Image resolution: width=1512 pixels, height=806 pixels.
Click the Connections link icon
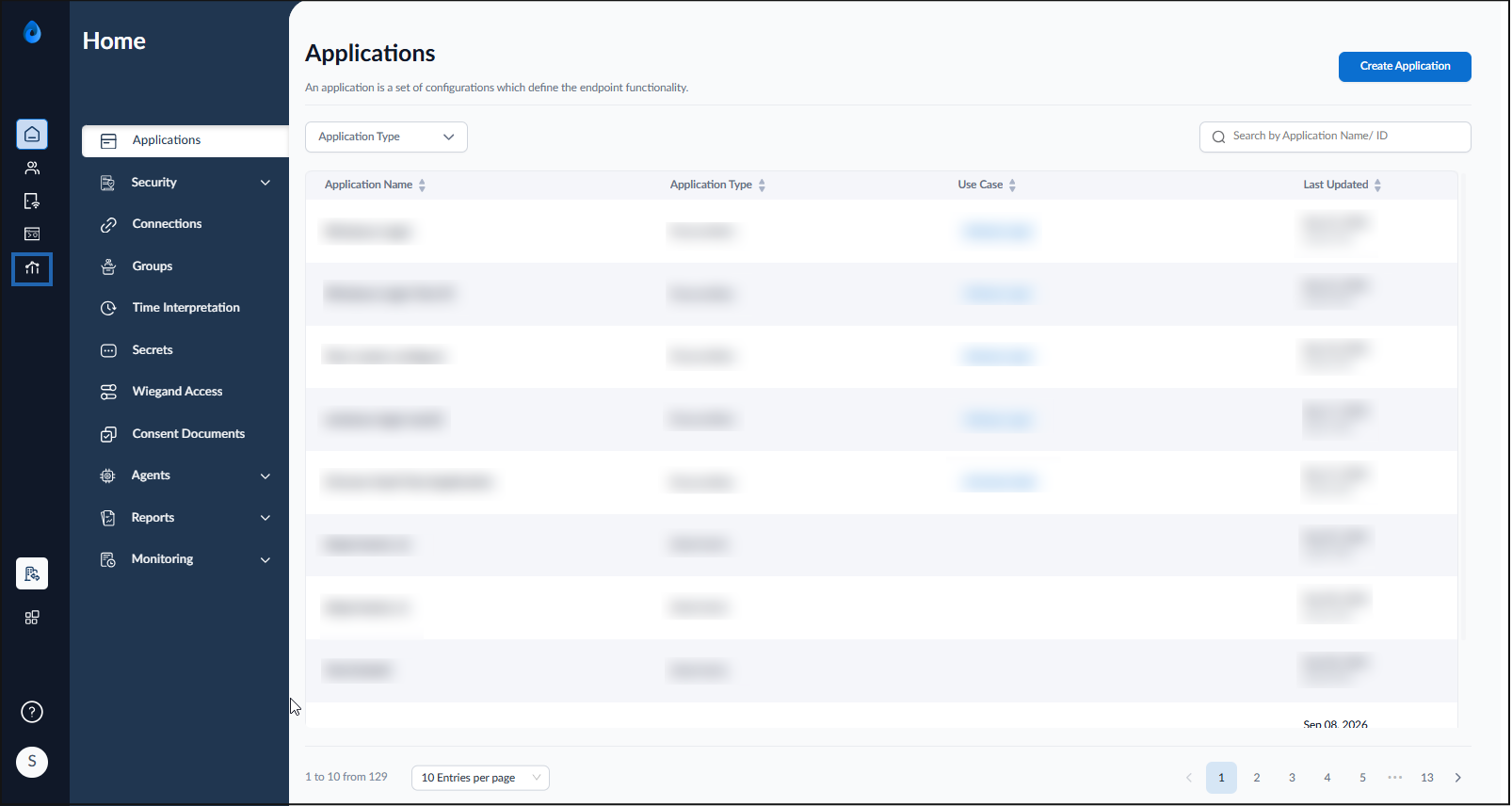(x=108, y=225)
